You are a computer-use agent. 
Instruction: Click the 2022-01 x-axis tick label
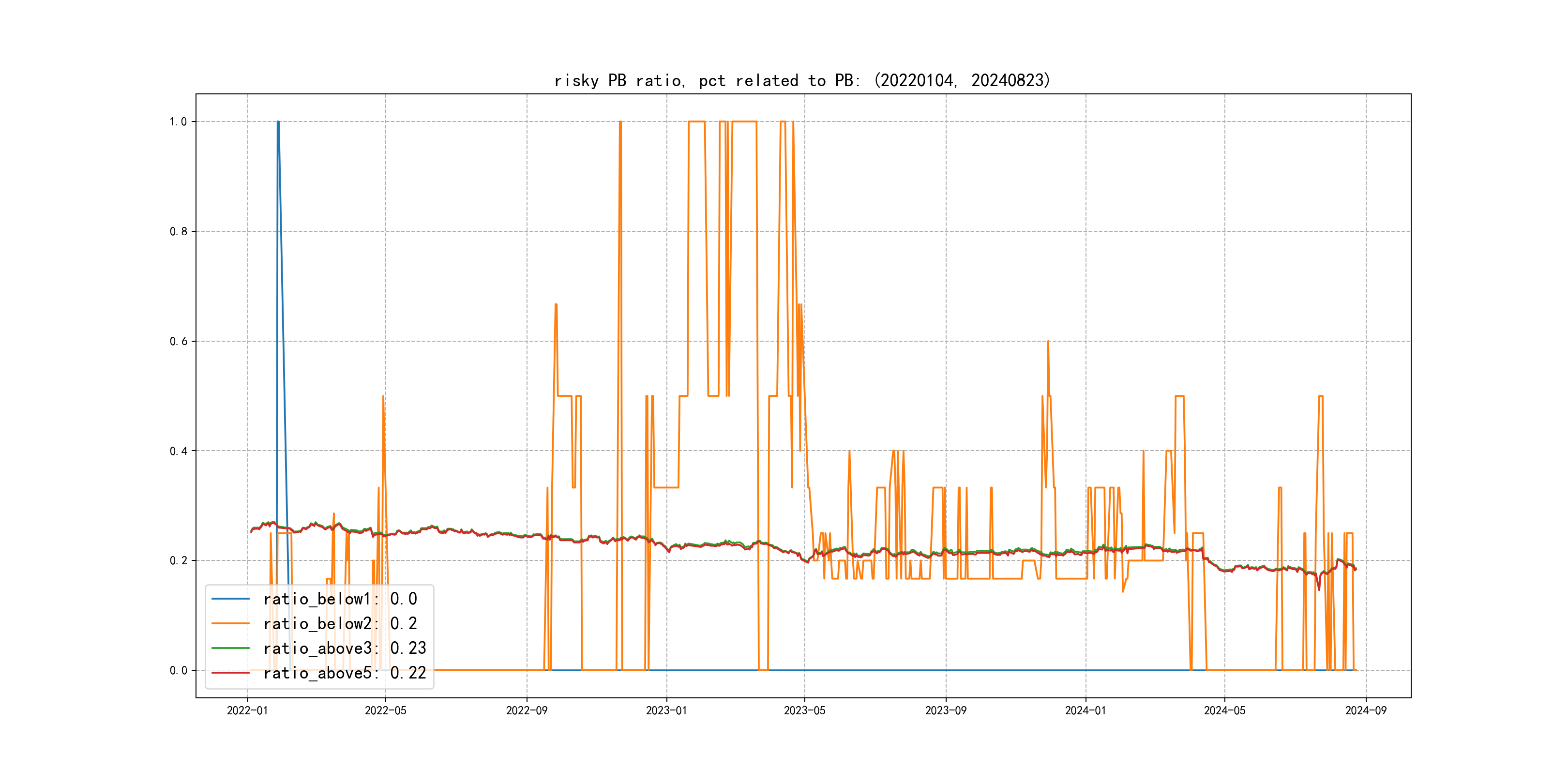[x=247, y=711]
